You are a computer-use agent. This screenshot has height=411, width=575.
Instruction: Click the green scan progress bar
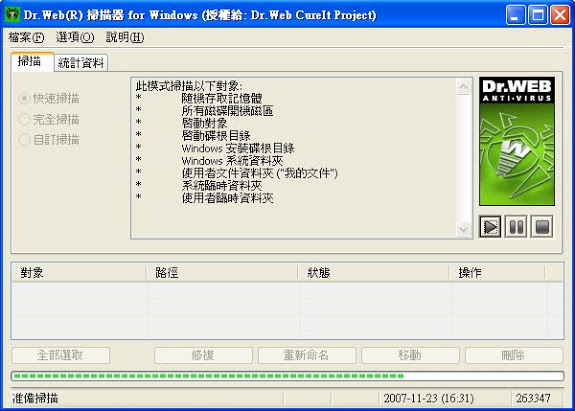coord(288,376)
